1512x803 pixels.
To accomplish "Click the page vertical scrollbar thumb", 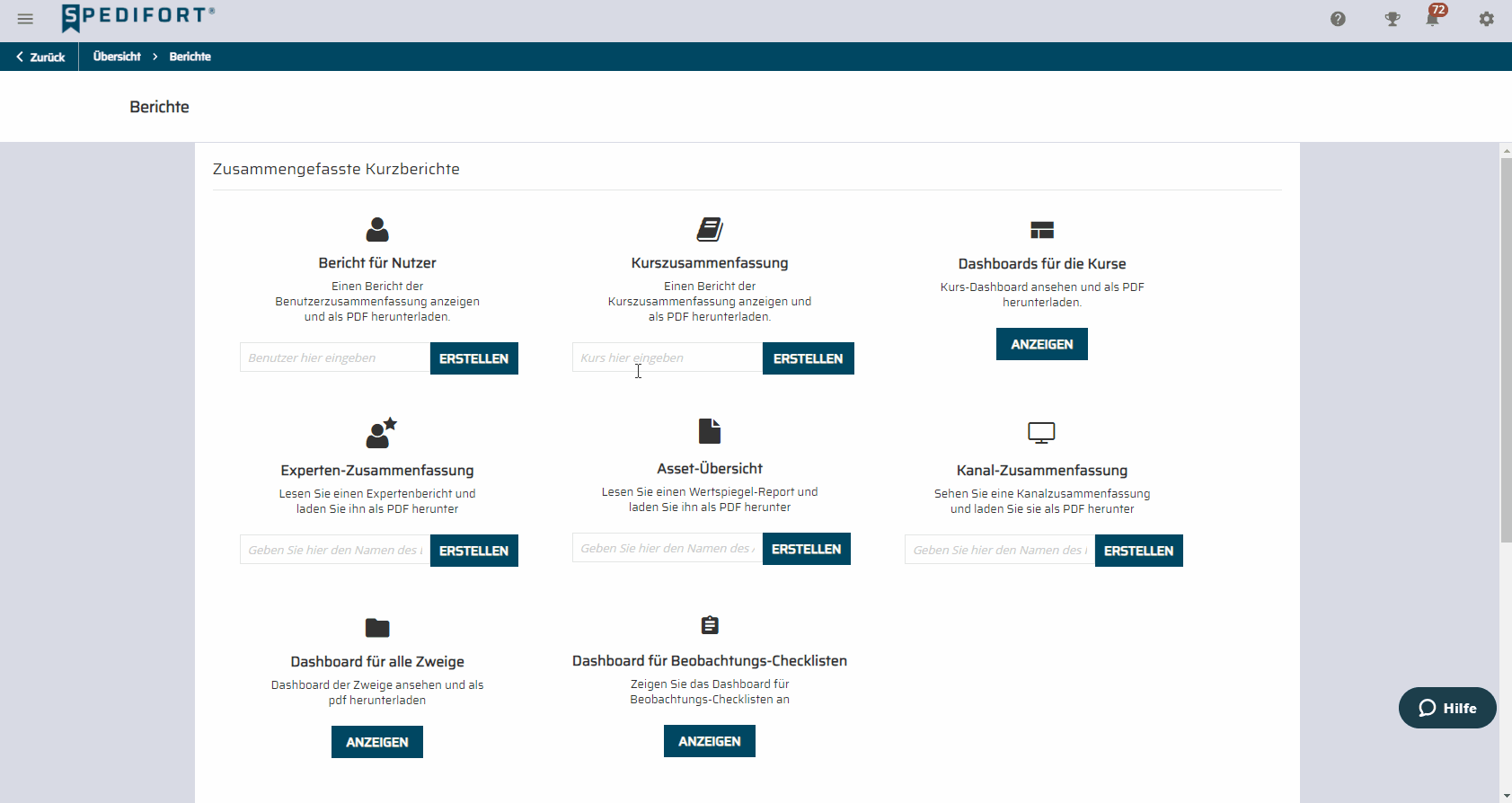I will coord(1506,350).
